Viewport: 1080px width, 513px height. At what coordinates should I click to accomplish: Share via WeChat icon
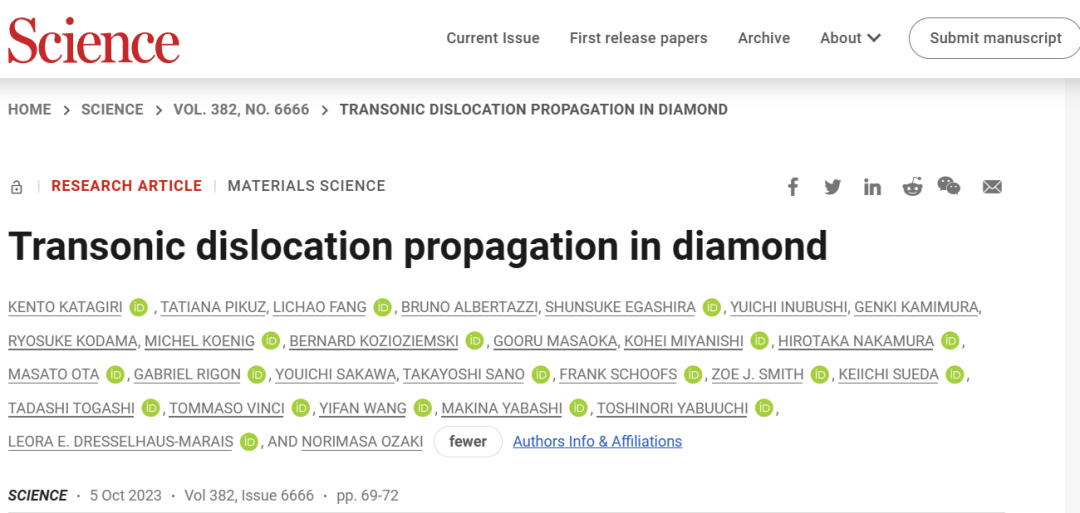(x=949, y=186)
